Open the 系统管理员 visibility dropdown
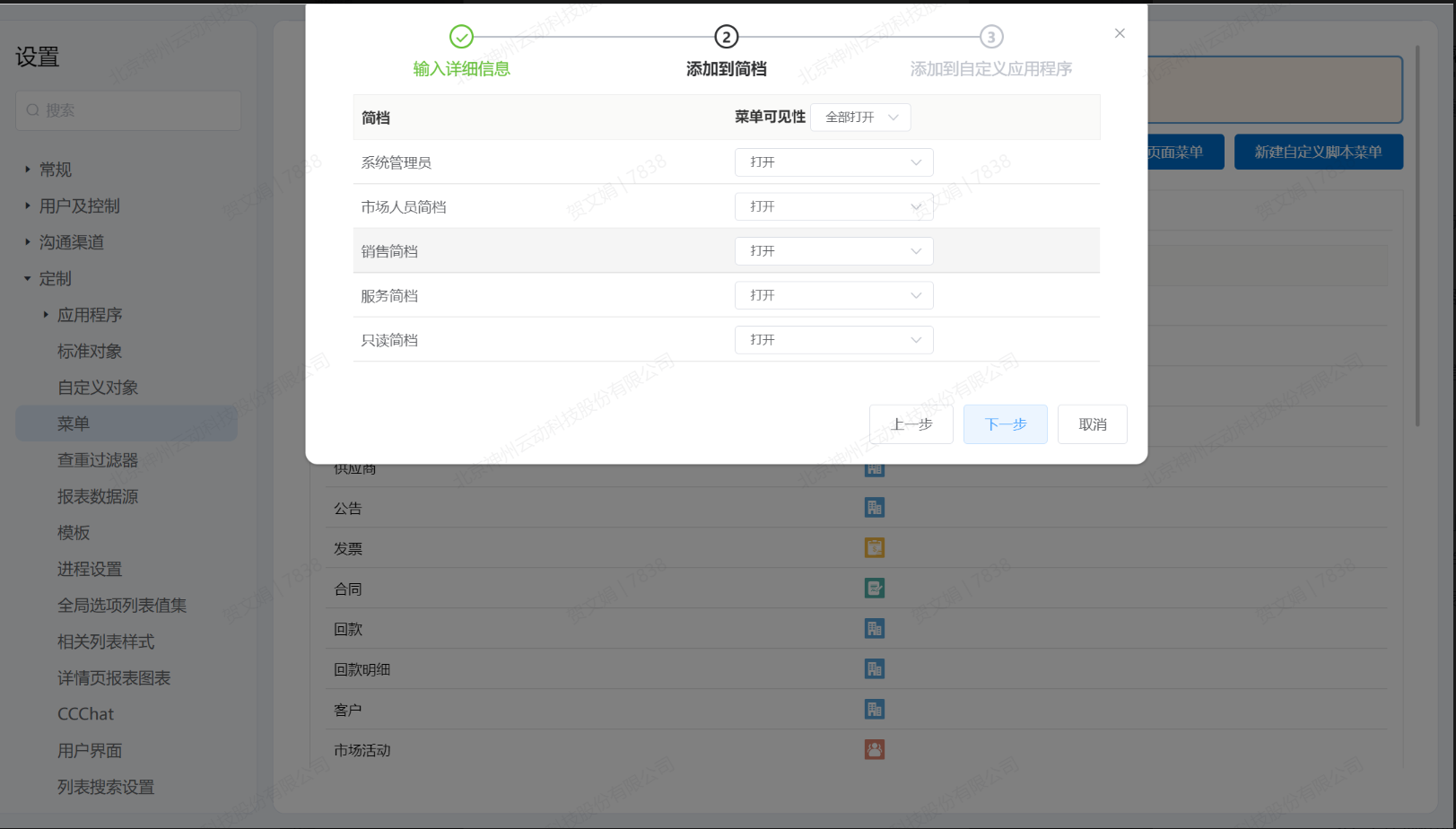Image resolution: width=1456 pixels, height=829 pixels. [x=833, y=162]
